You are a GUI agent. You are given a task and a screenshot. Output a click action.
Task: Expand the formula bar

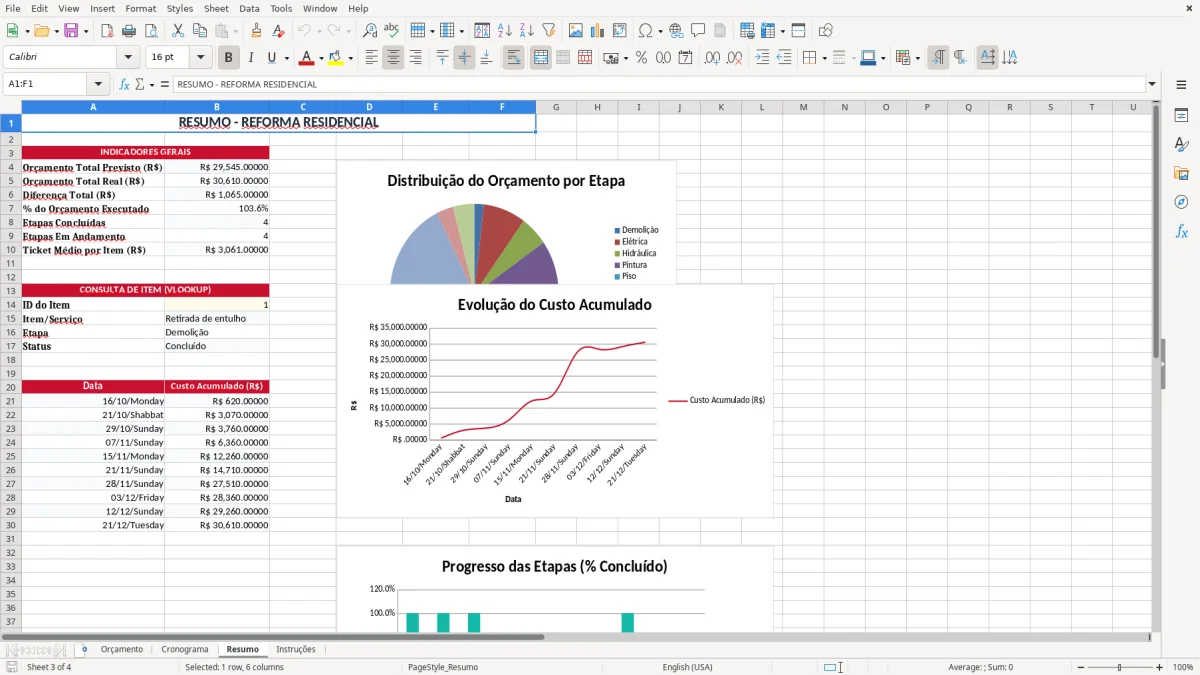[x=1153, y=84]
